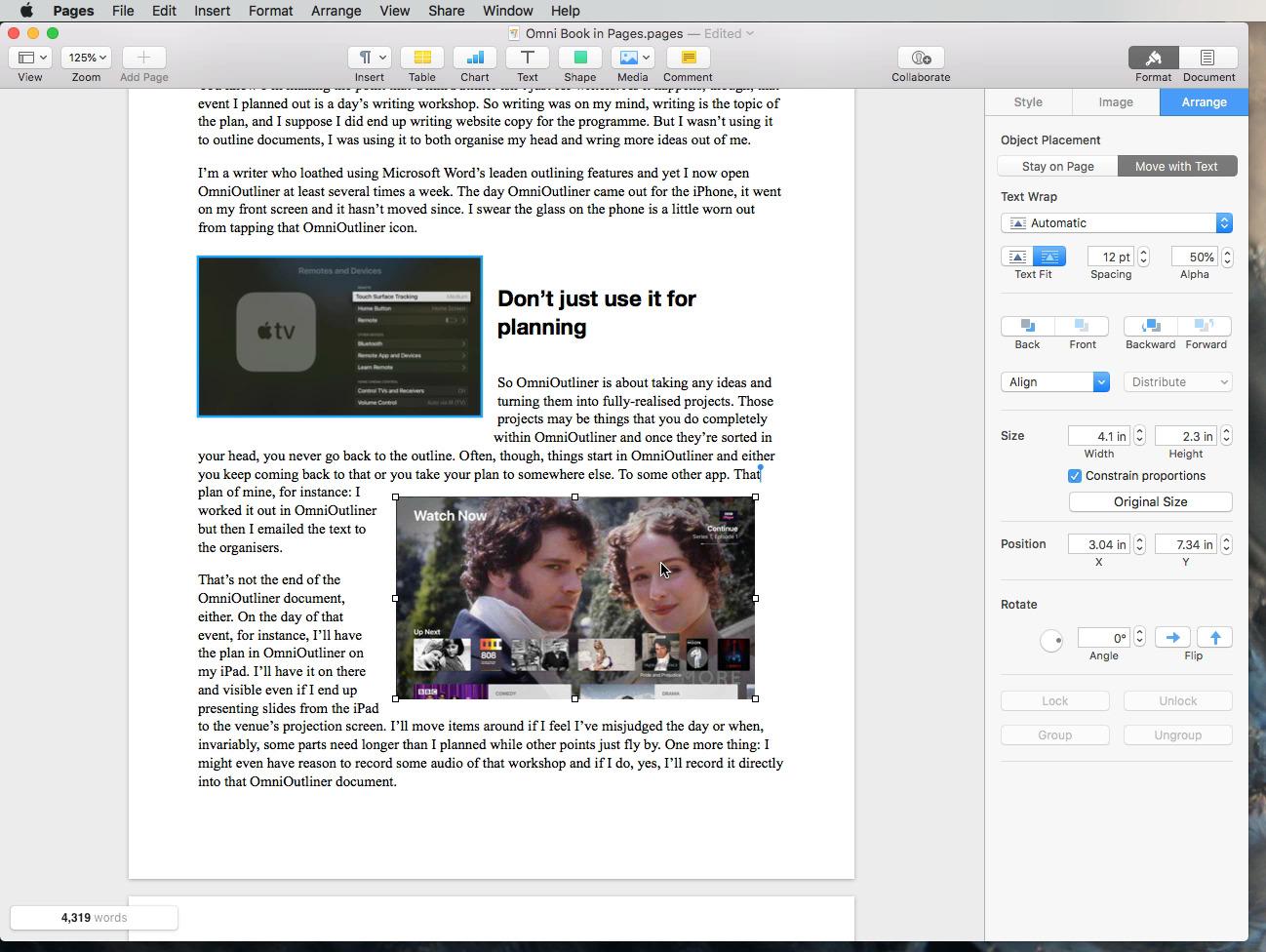The width and height of the screenshot is (1266, 952).
Task: Select the left Text Fit option
Action: click(x=1018, y=257)
